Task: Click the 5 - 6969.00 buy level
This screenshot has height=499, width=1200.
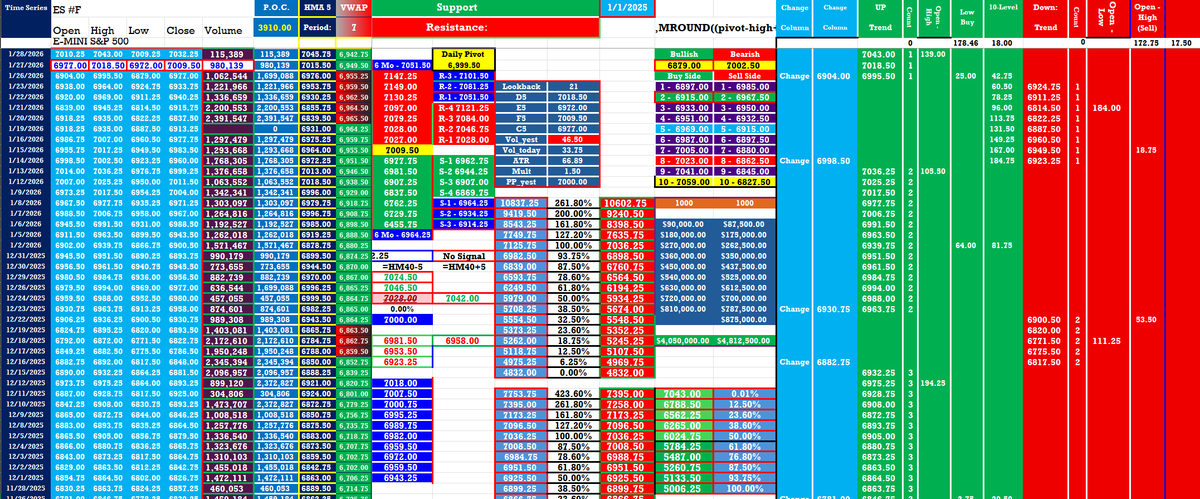Action: [x=682, y=128]
